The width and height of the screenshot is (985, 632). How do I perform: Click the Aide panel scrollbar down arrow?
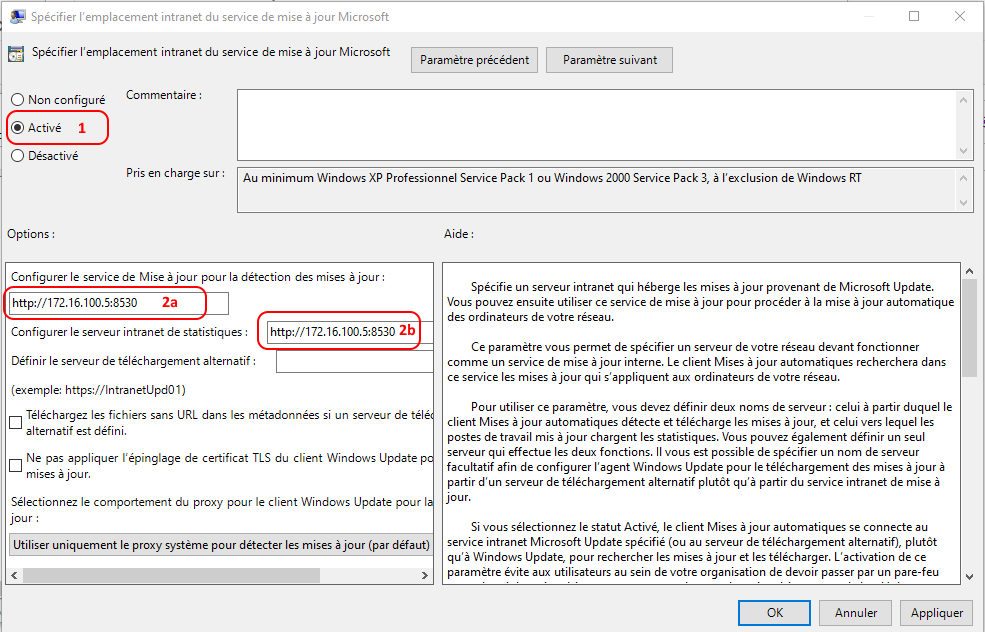[x=969, y=576]
